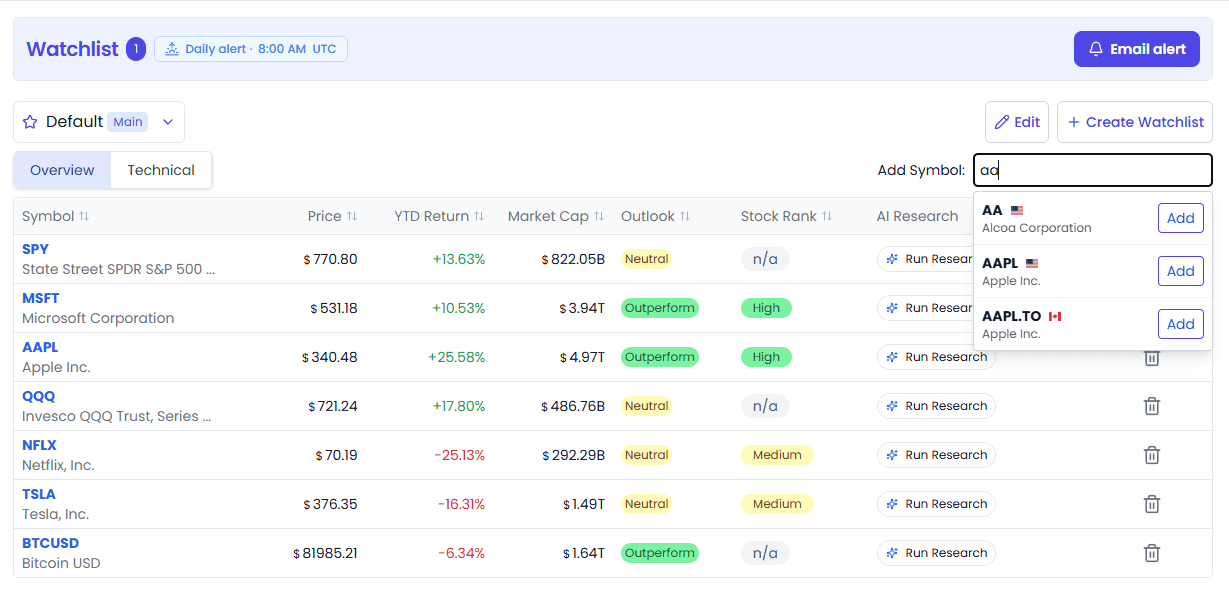Open SPY symbol link

coord(35,249)
